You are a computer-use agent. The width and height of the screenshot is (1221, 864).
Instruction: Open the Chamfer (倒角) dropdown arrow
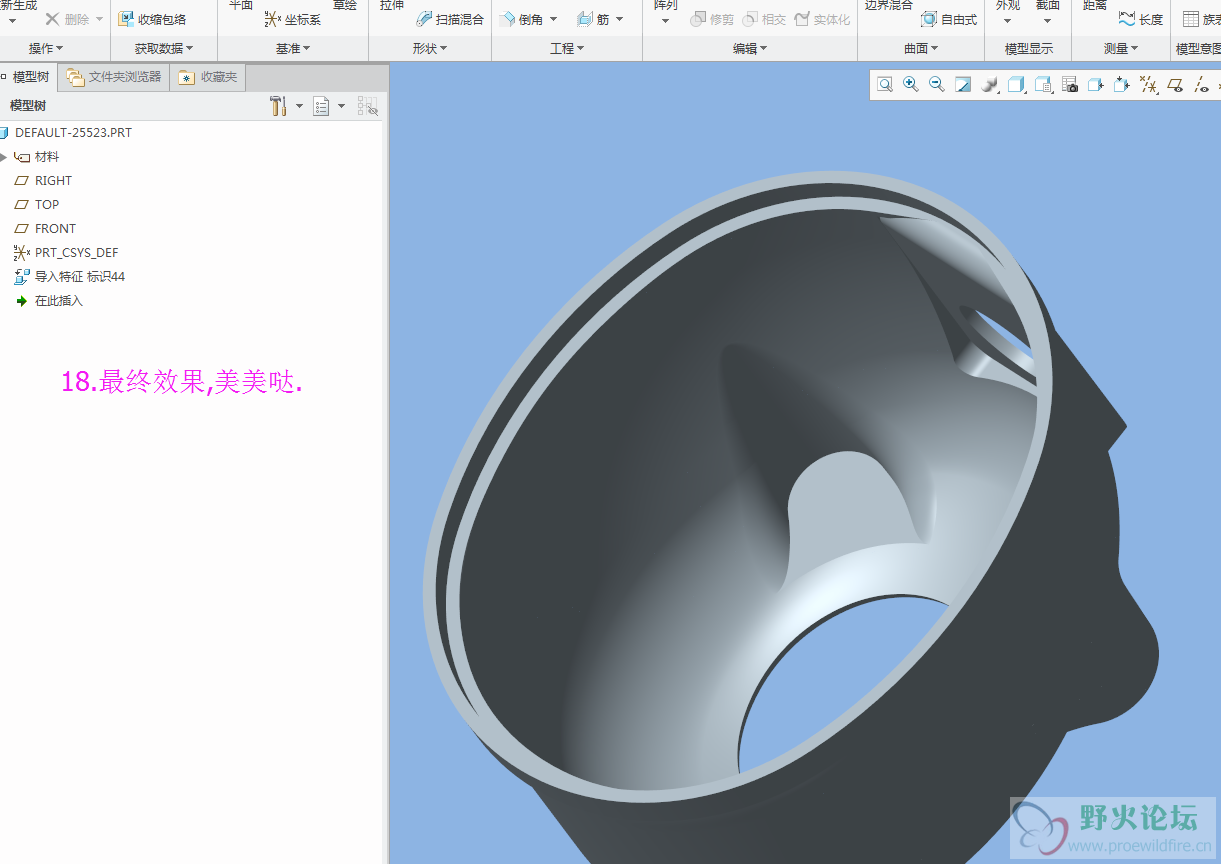click(x=552, y=19)
